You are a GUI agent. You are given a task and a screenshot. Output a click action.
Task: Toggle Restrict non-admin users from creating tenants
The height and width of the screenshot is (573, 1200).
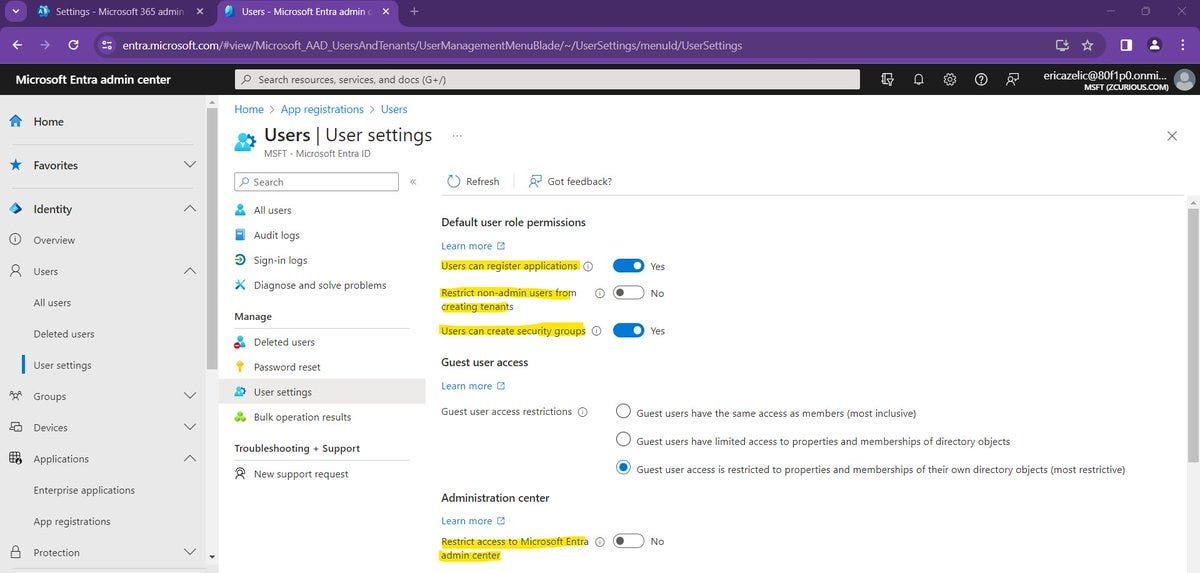tap(628, 293)
